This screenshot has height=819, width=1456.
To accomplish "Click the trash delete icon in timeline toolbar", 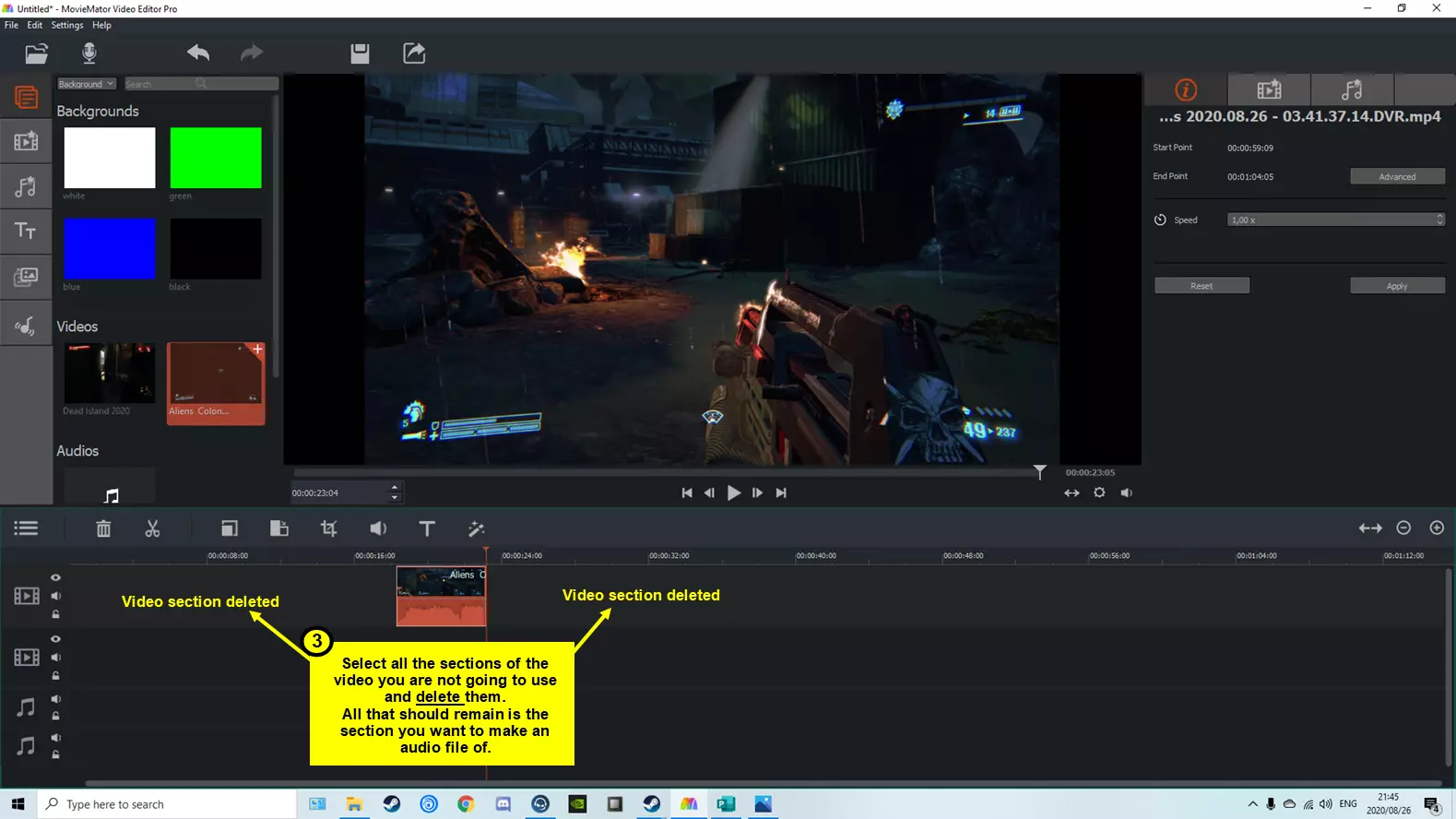I will pyautogui.click(x=103, y=528).
